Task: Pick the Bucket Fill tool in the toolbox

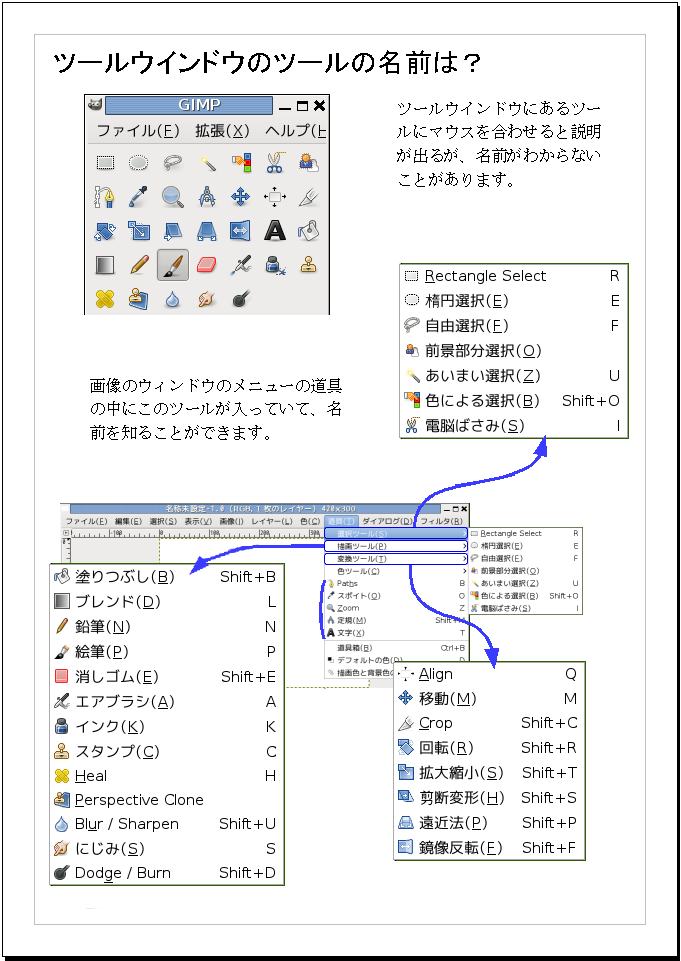Action: click(x=308, y=231)
